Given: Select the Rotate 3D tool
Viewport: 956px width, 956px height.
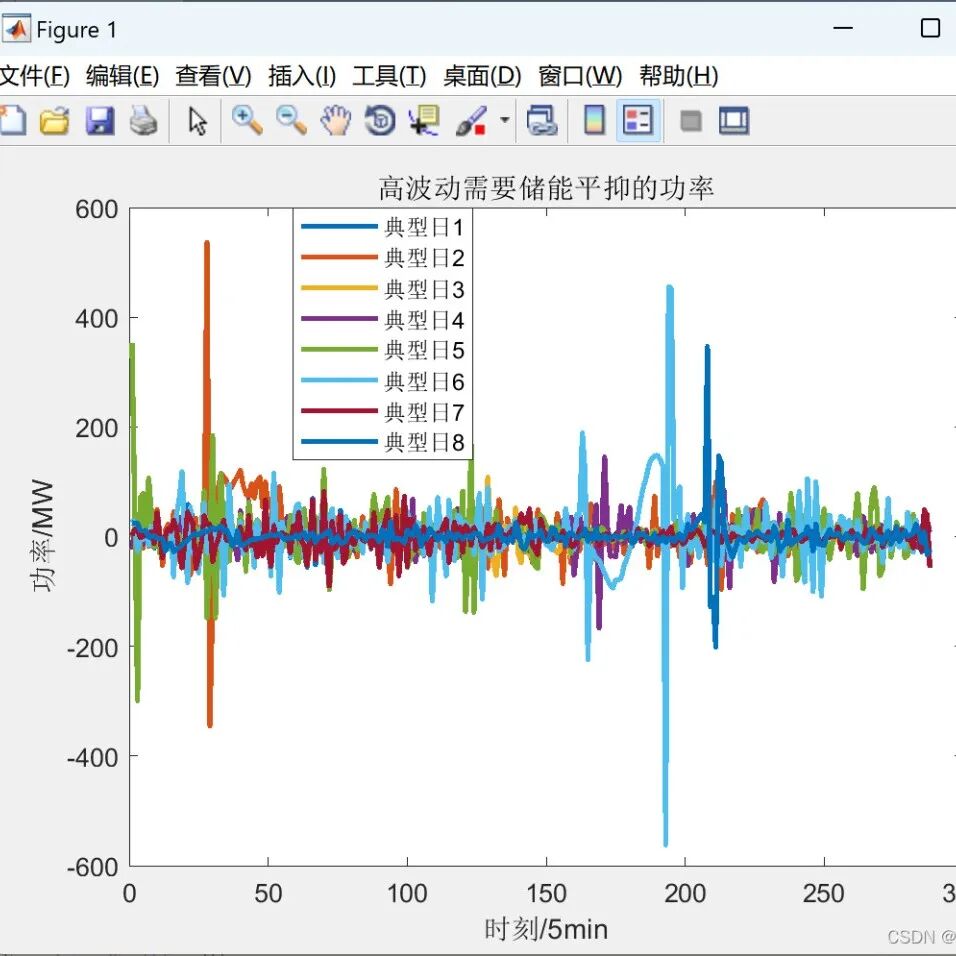Looking at the screenshot, I should pos(380,120).
